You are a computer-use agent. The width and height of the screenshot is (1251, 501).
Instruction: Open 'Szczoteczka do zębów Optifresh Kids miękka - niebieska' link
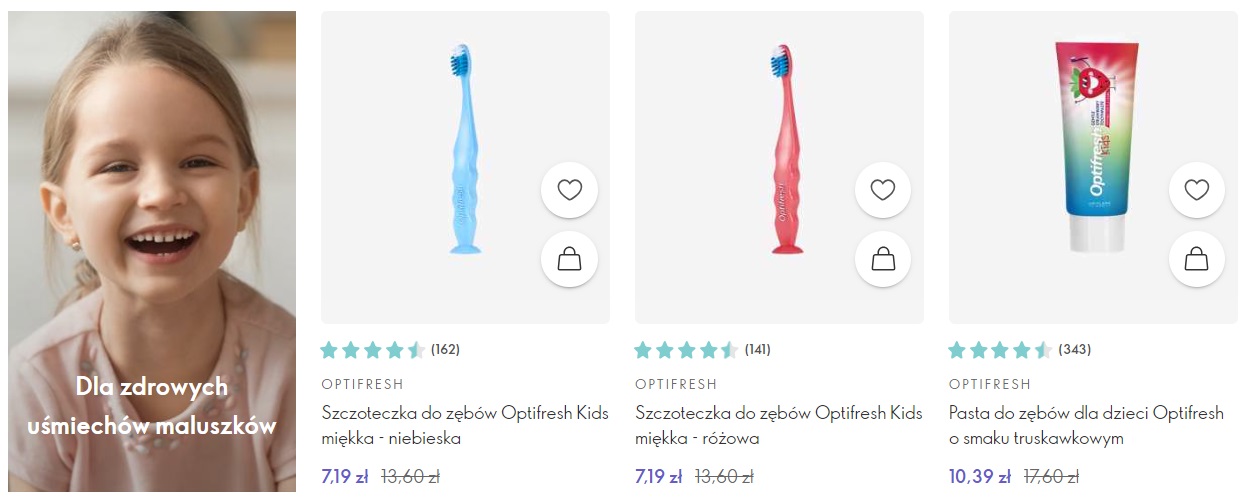(465, 426)
